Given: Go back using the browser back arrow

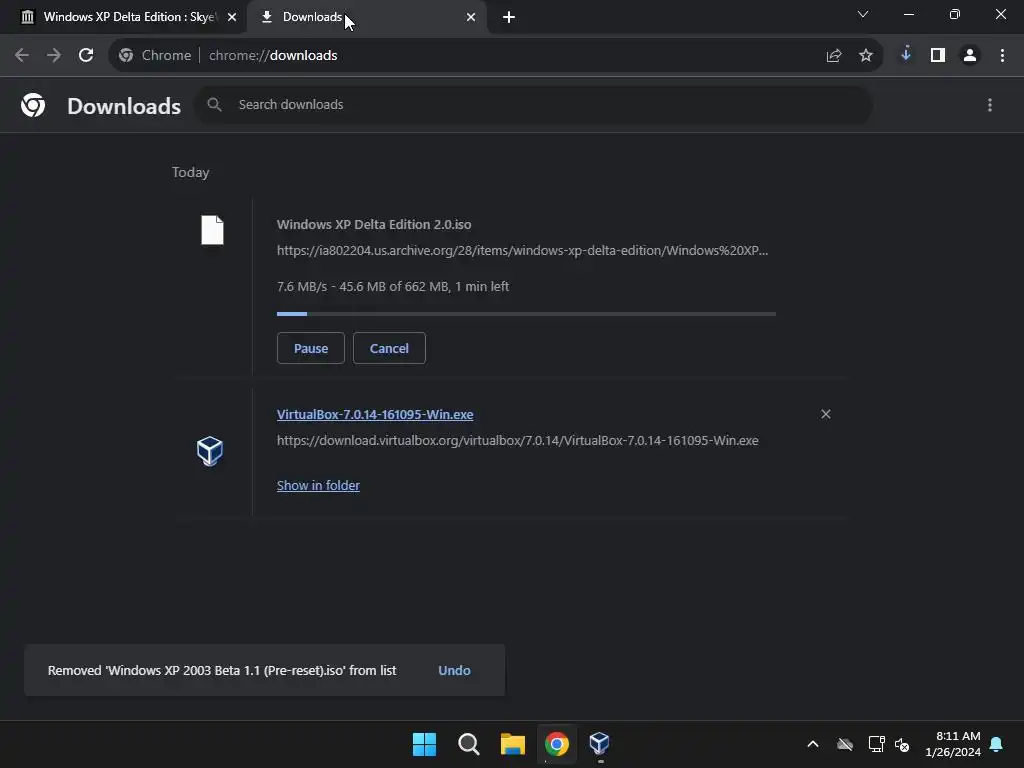Looking at the screenshot, I should [22, 56].
